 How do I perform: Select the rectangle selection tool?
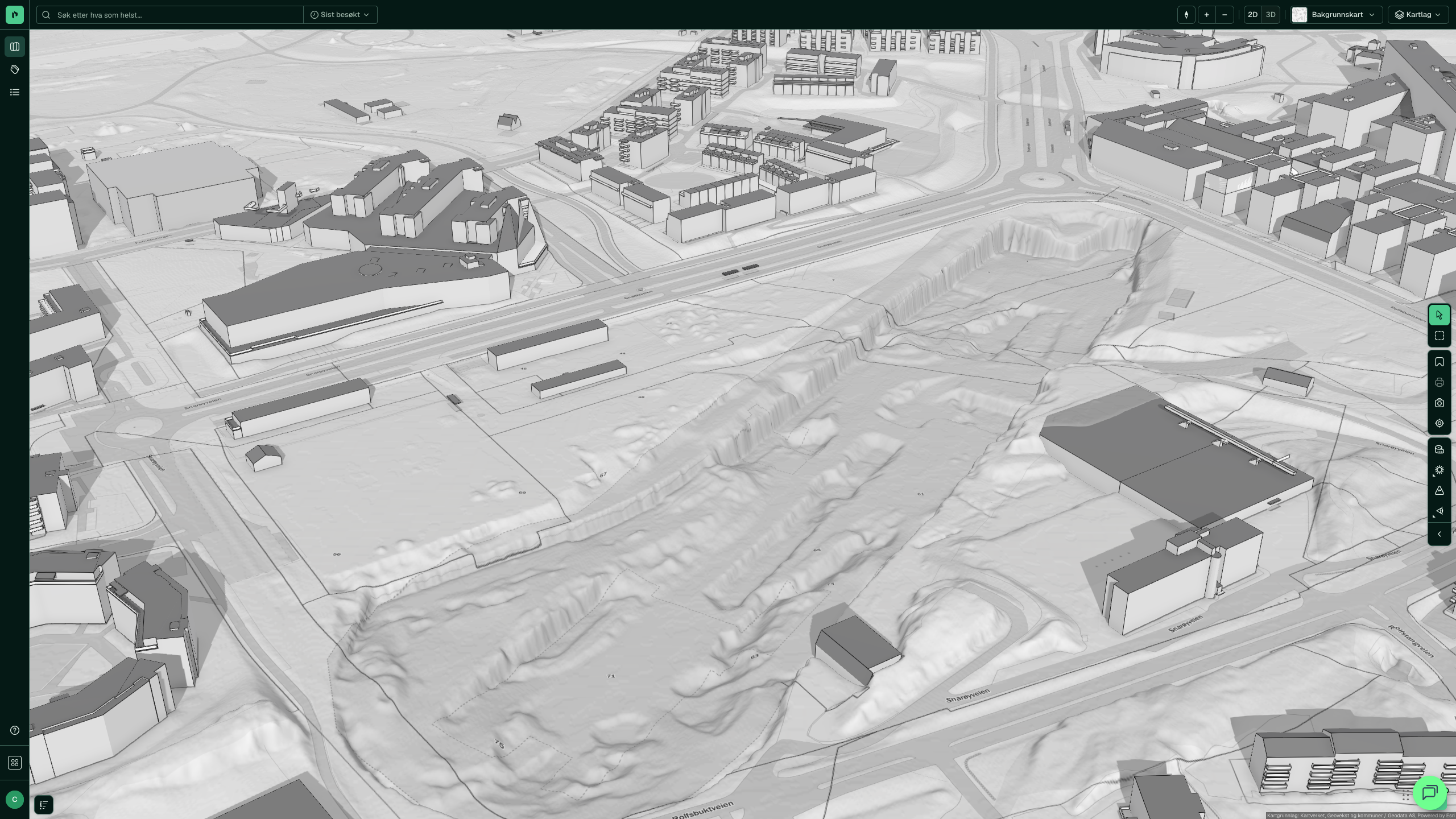(1440, 336)
